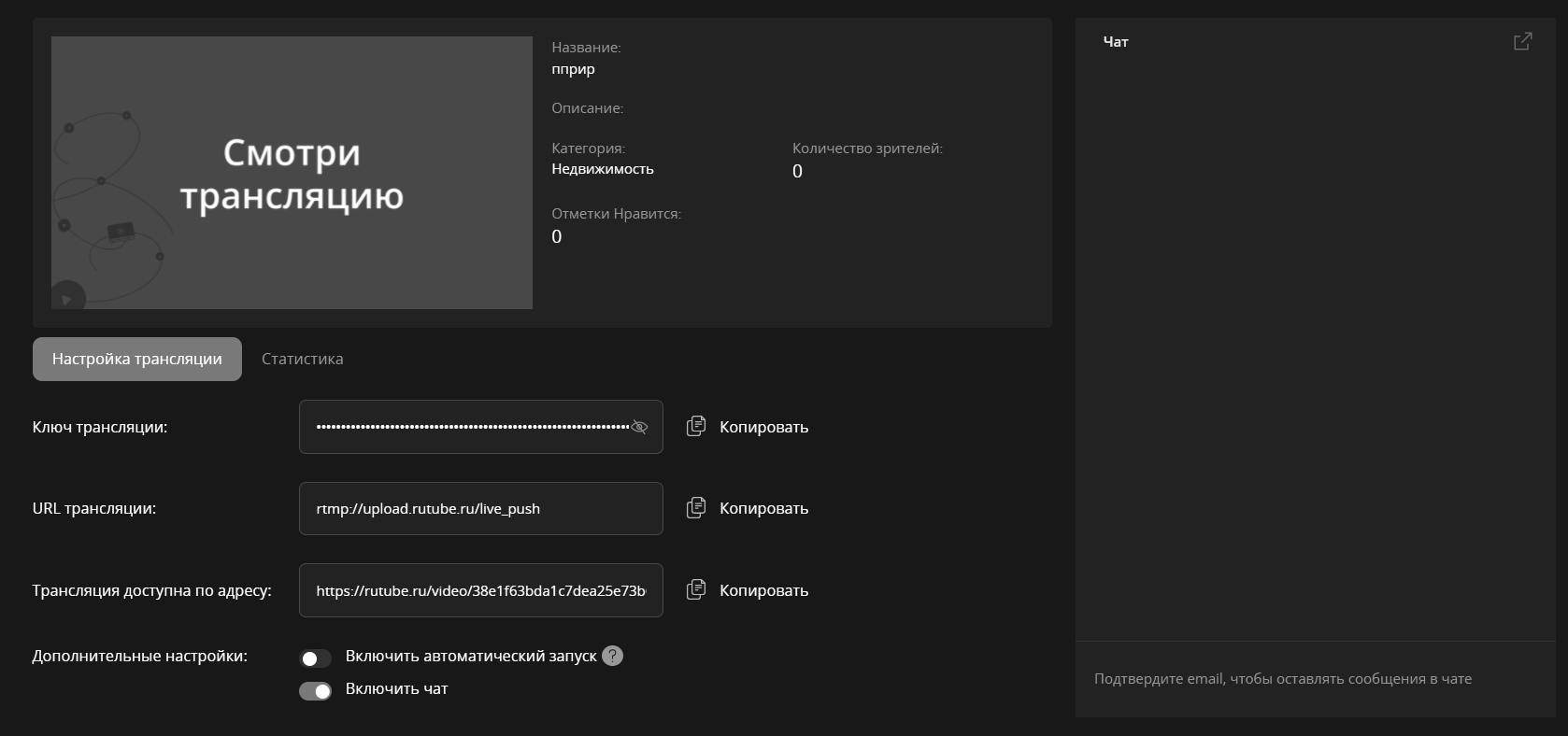Screen dimensions: 1568x736
Task: Click the Копировать text for URL трансляции
Action: click(763, 508)
